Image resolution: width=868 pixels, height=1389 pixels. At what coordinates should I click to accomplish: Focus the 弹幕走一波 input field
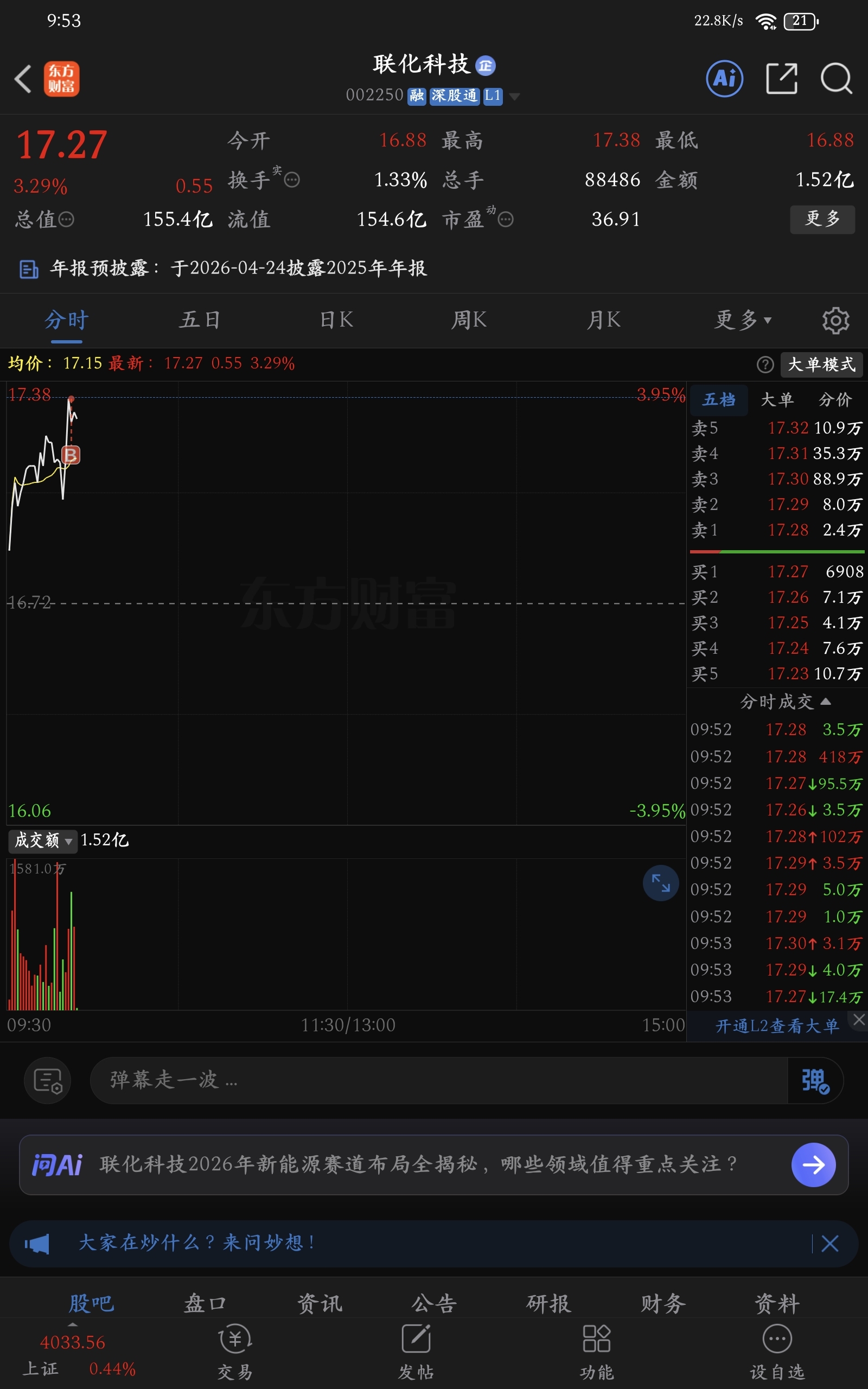coord(439,1080)
